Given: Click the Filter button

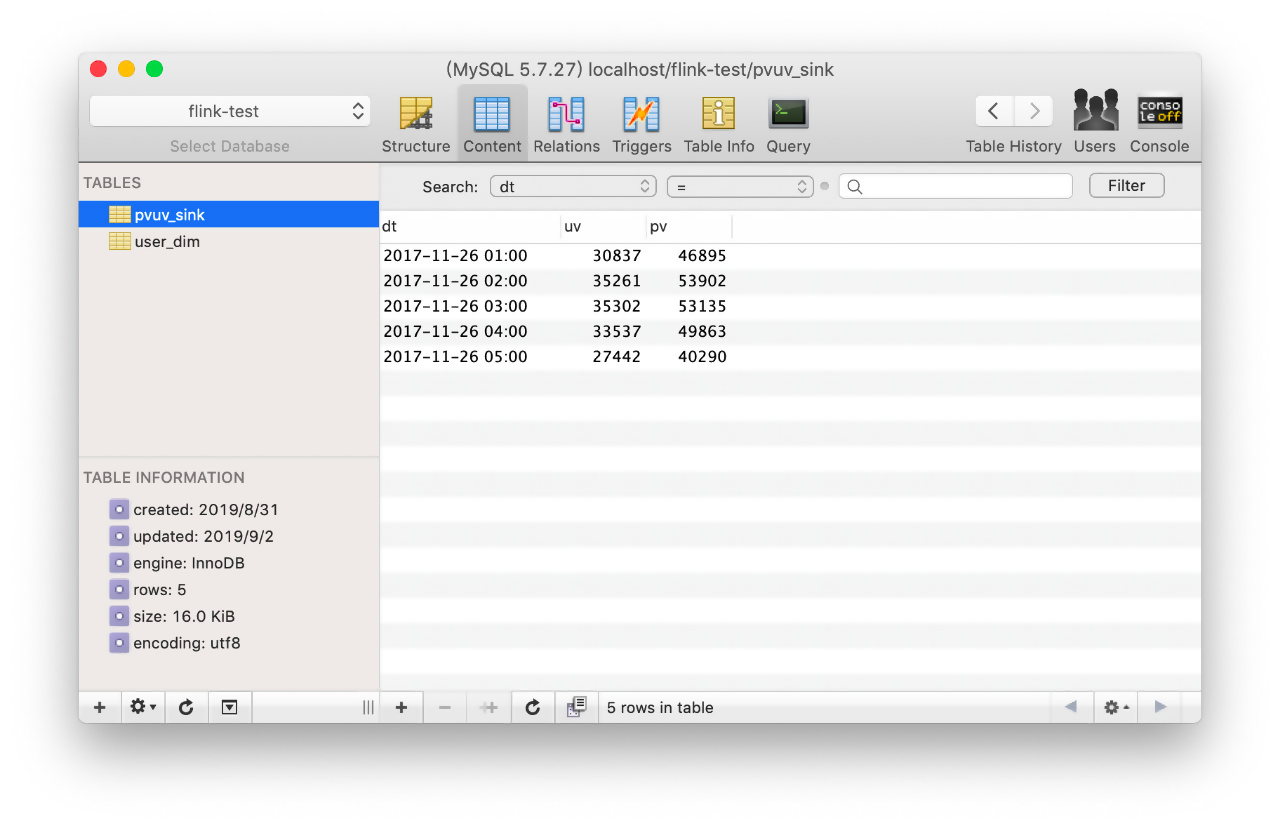Looking at the screenshot, I should (x=1126, y=185).
